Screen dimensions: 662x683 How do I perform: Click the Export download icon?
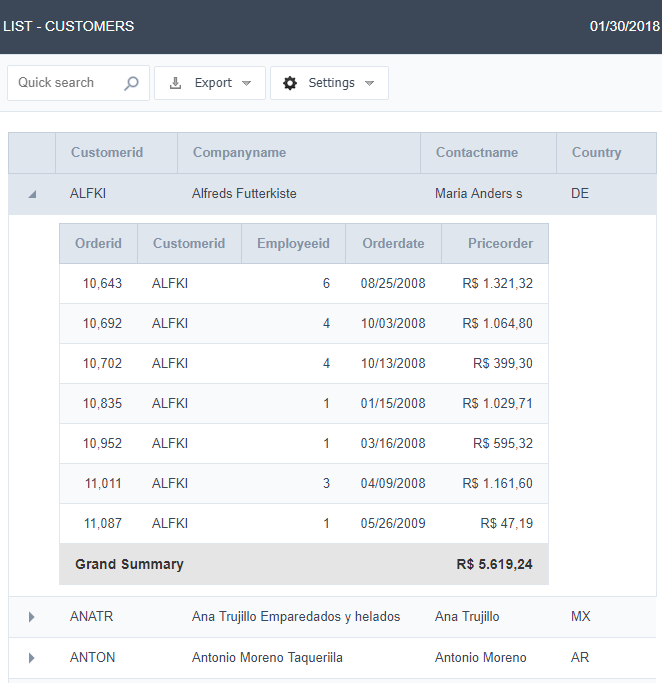tap(176, 83)
